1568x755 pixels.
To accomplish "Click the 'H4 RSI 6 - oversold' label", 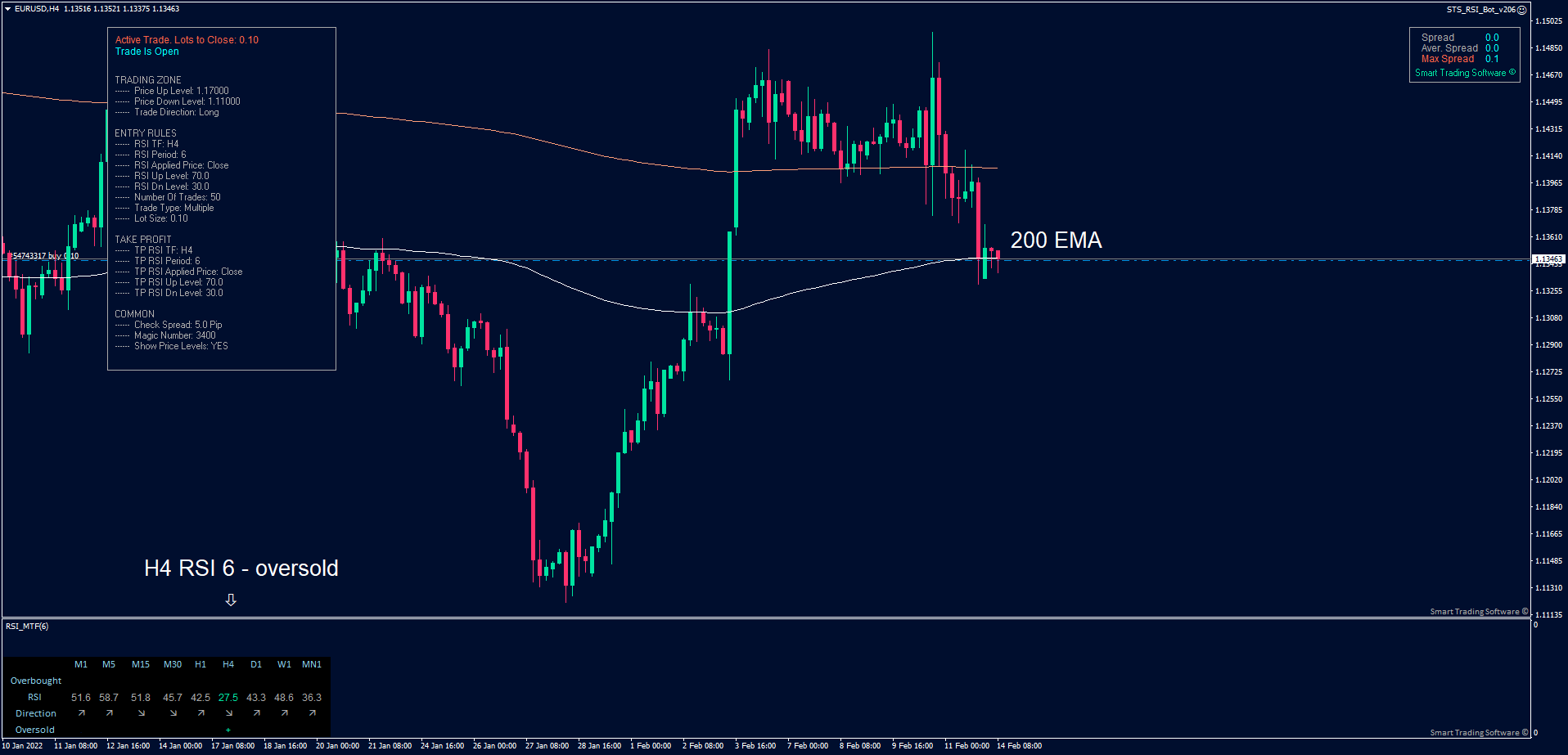I will pos(241,568).
